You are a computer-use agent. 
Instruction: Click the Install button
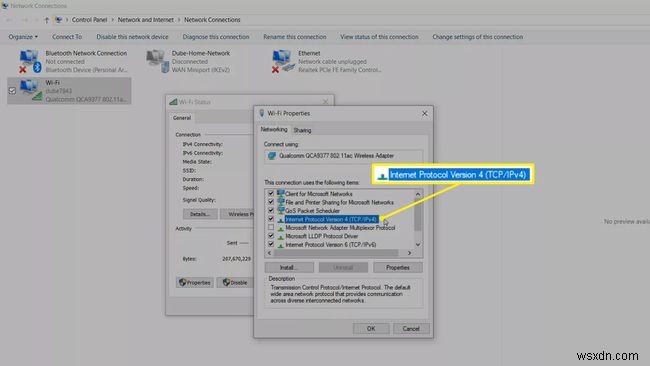click(x=289, y=267)
